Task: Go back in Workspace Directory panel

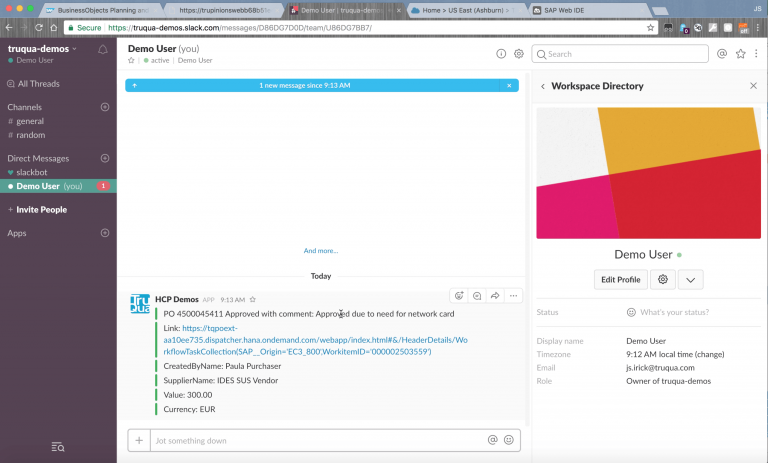Action: (543, 86)
